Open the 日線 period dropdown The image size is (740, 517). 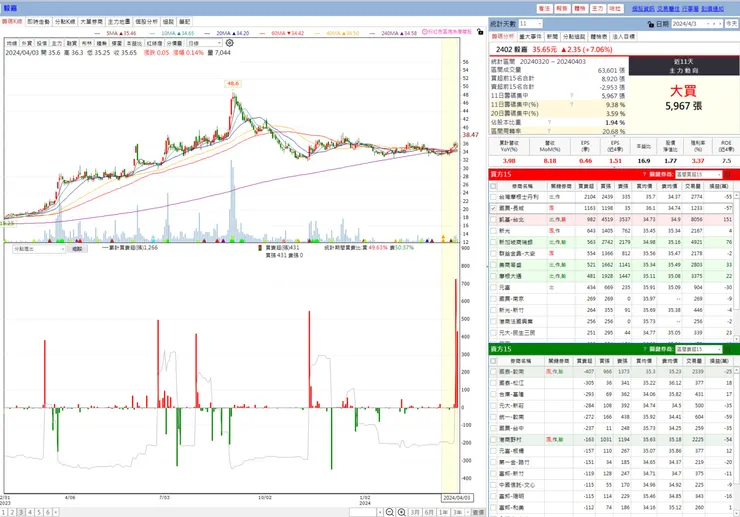click(204, 43)
